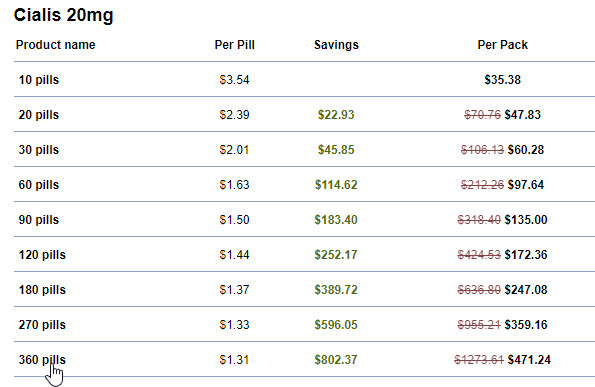The width and height of the screenshot is (595, 387).
Task: Click the $1.50 per pill price
Action: (x=235, y=220)
